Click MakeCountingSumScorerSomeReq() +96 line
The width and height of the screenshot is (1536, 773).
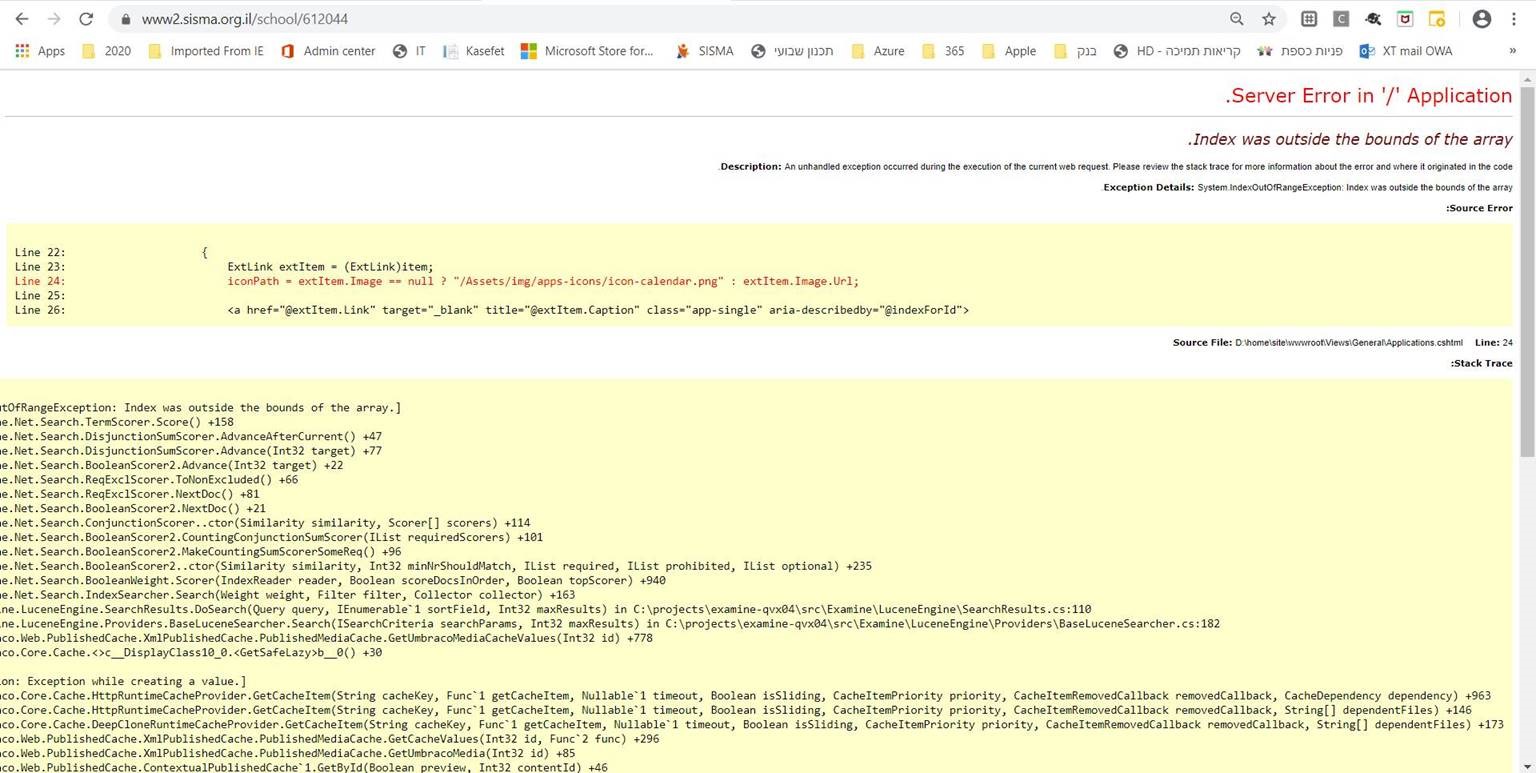tap(201, 551)
